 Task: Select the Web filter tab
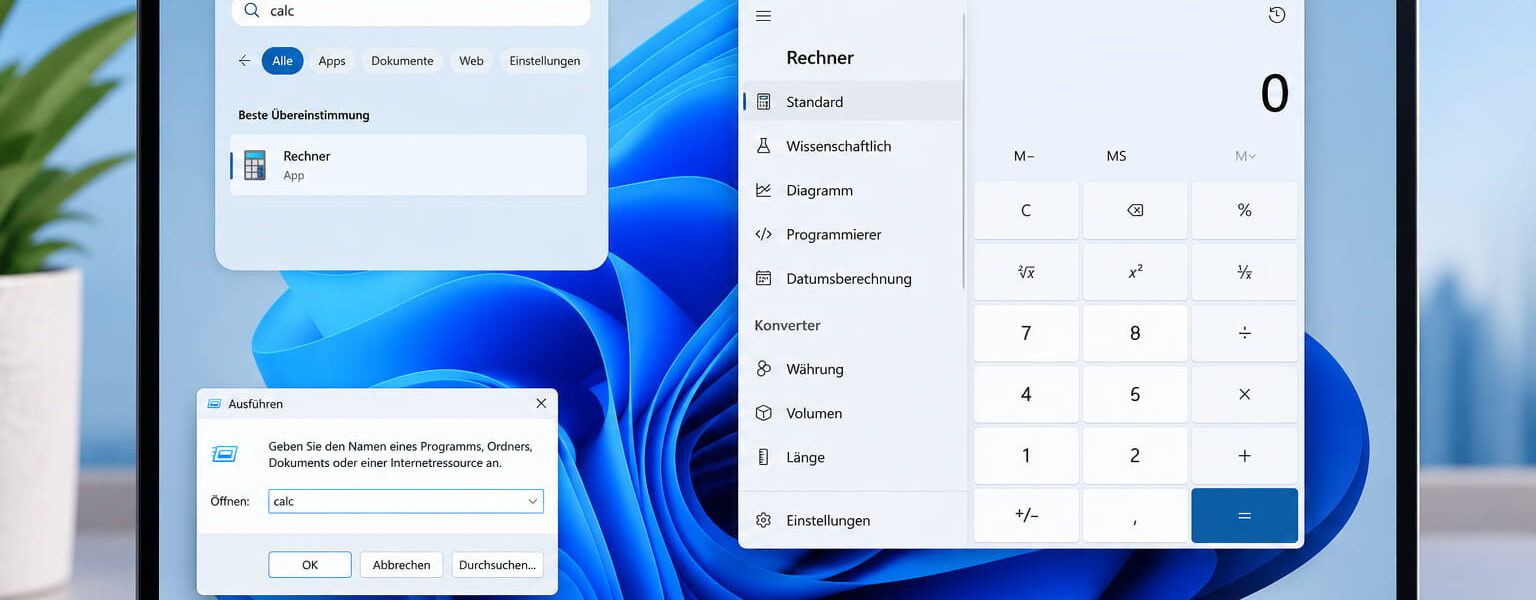point(471,61)
